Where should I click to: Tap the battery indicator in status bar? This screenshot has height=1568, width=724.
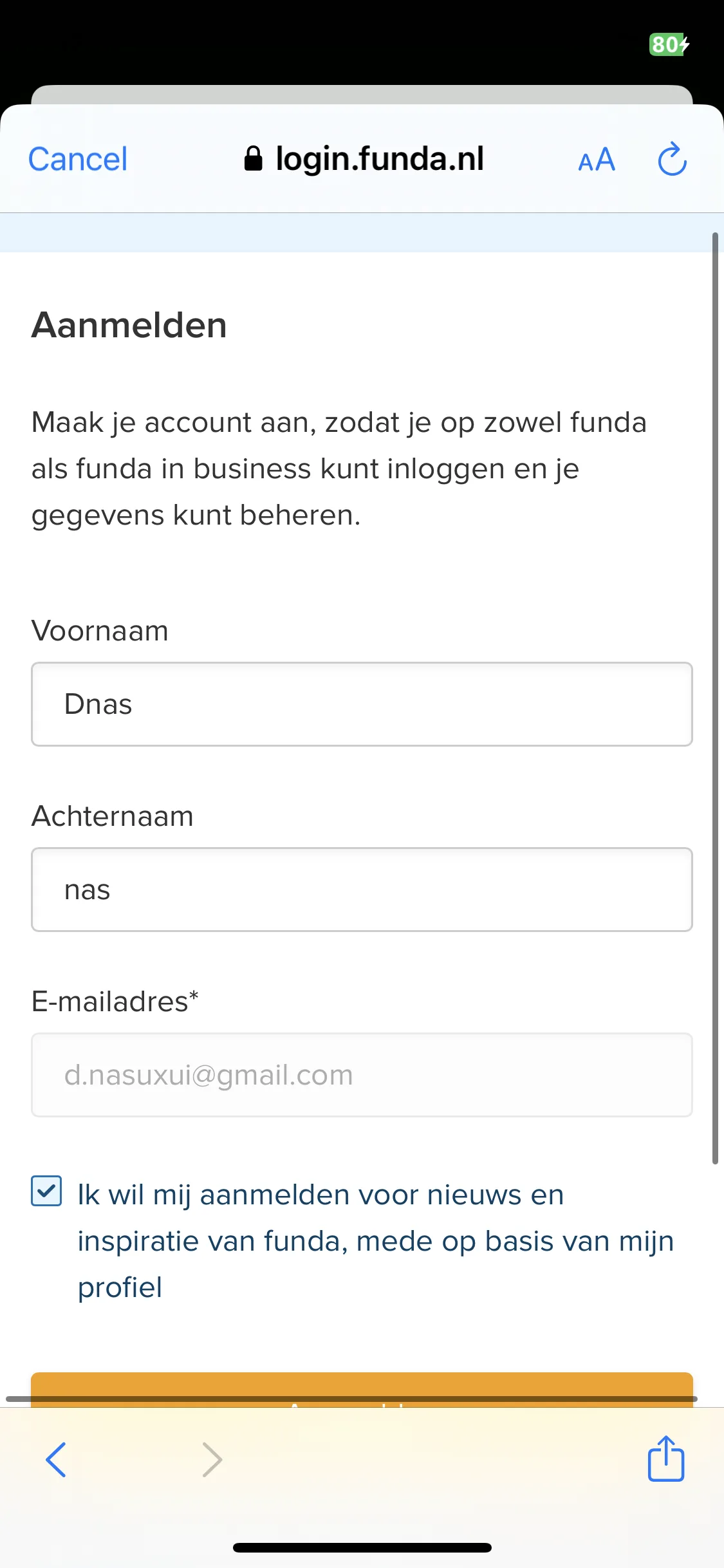(669, 44)
